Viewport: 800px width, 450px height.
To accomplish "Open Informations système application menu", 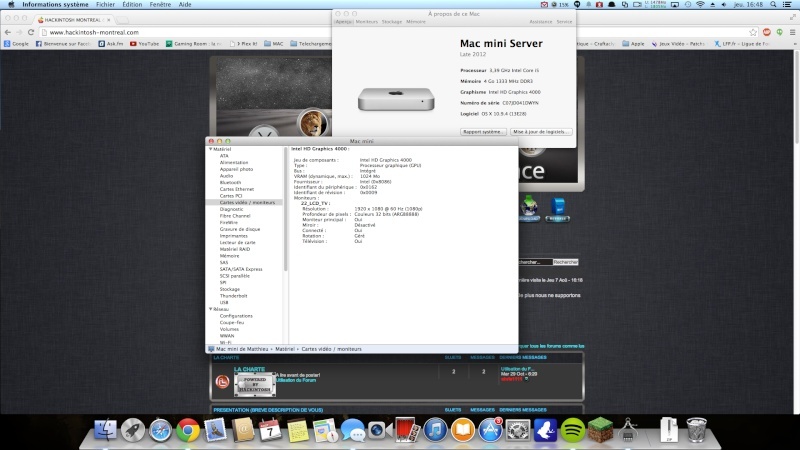I will pyautogui.click(x=55, y=5).
